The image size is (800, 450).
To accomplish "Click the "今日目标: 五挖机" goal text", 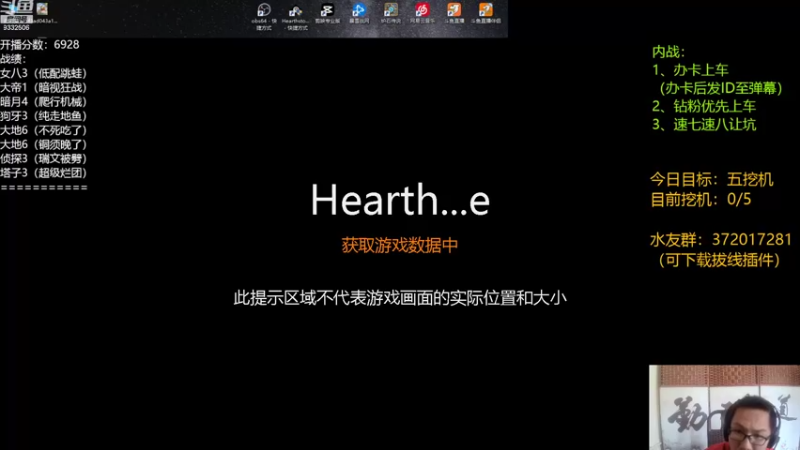I will [712, 180].
